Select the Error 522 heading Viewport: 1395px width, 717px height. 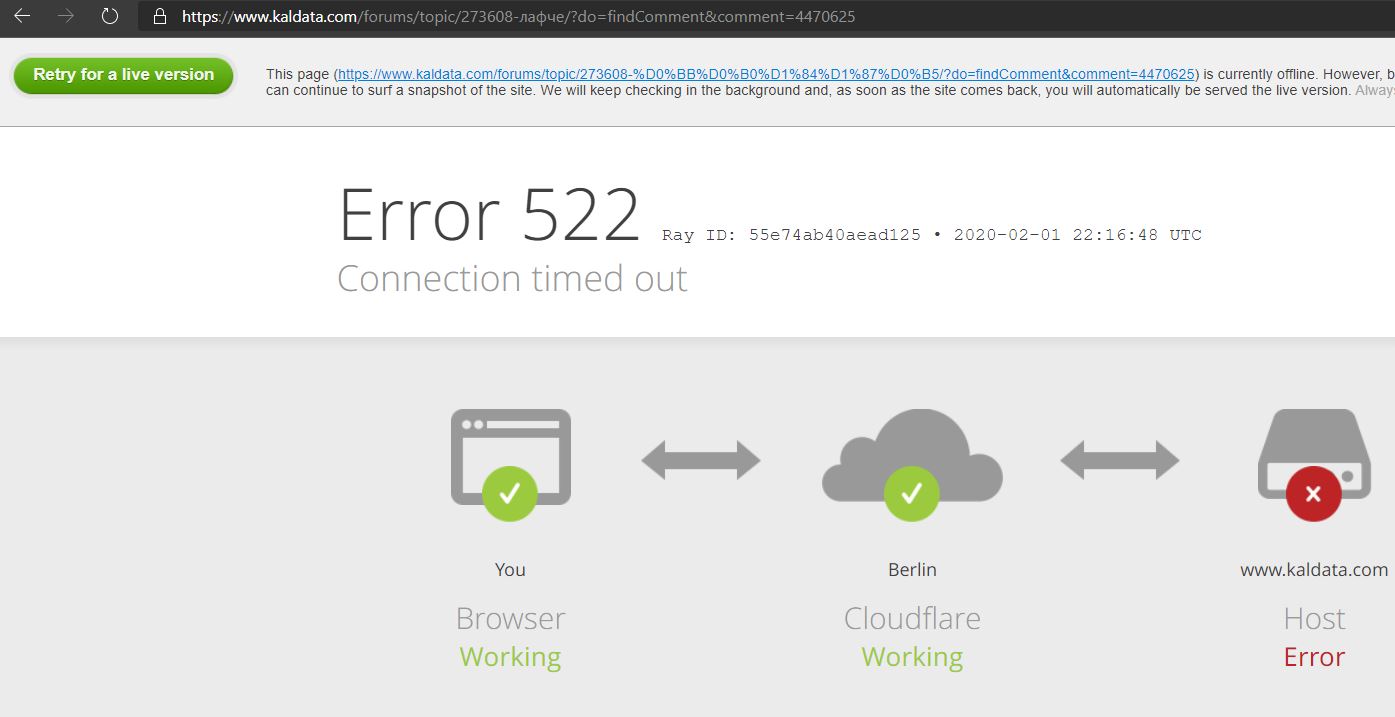[489, 215]
